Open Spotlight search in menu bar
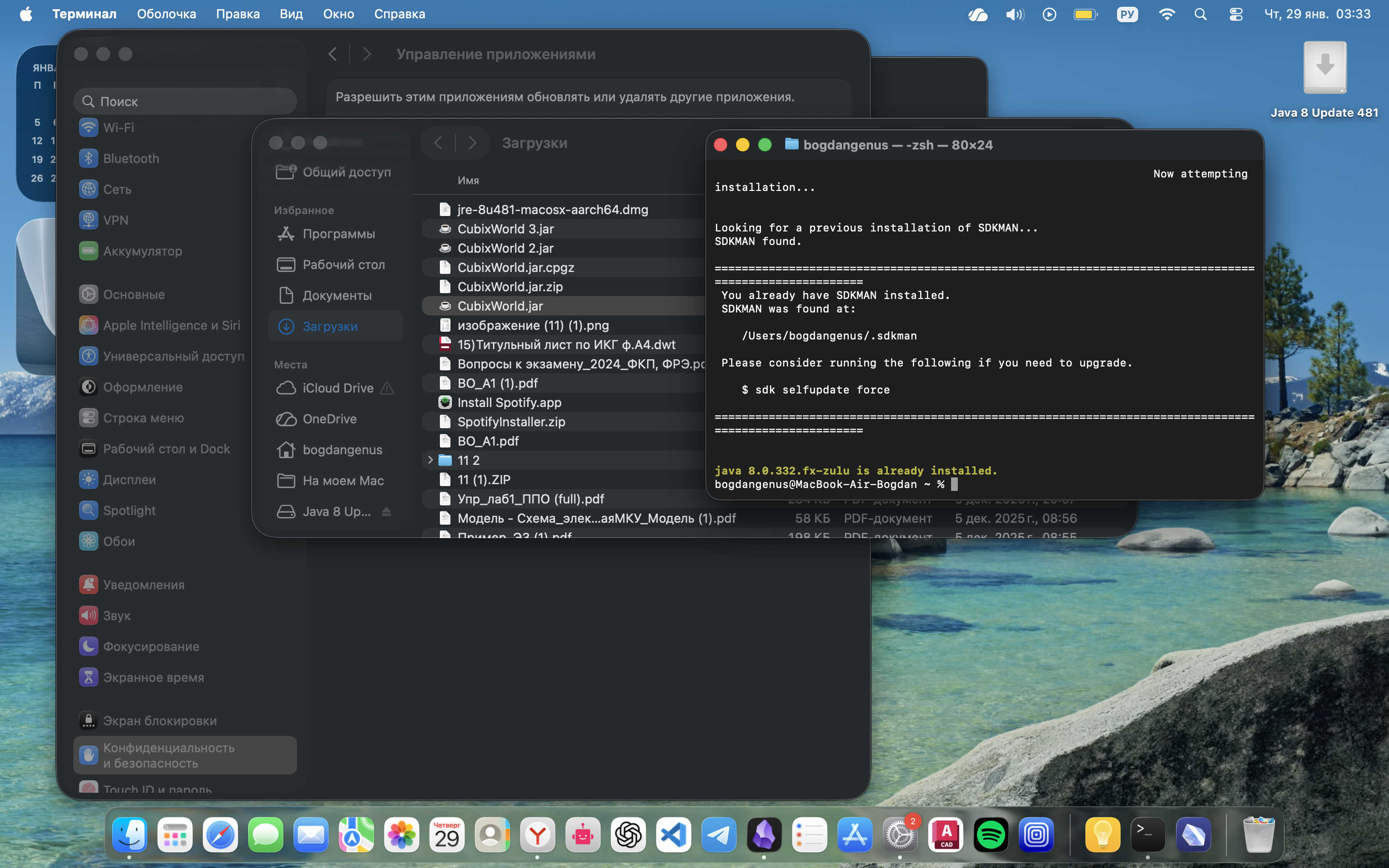 pos(1200,14)
